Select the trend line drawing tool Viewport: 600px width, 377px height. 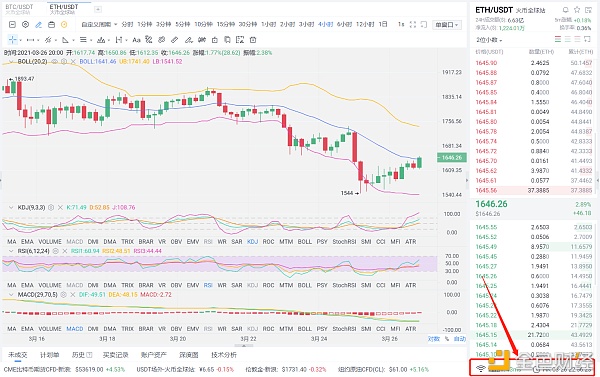pos(31,40)
